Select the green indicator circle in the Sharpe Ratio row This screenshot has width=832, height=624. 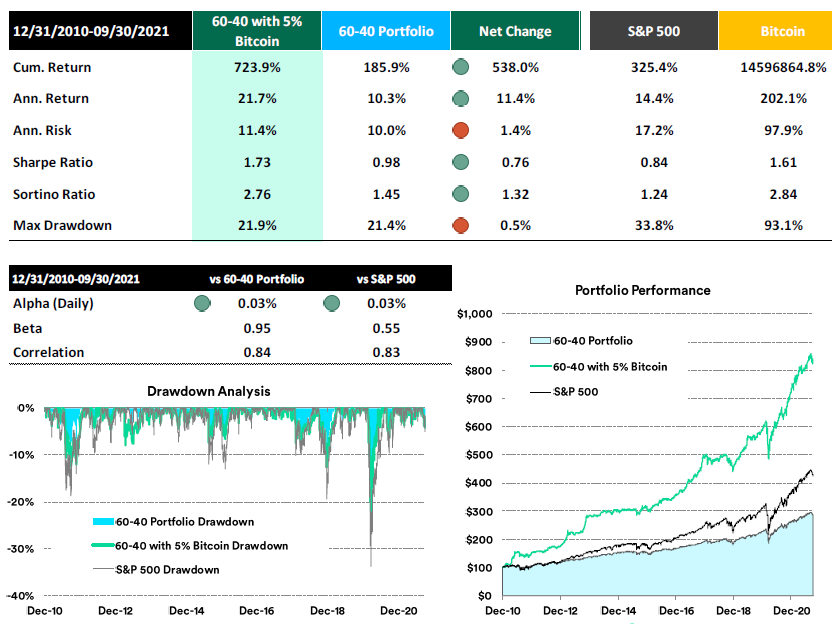tap(461, 162)
